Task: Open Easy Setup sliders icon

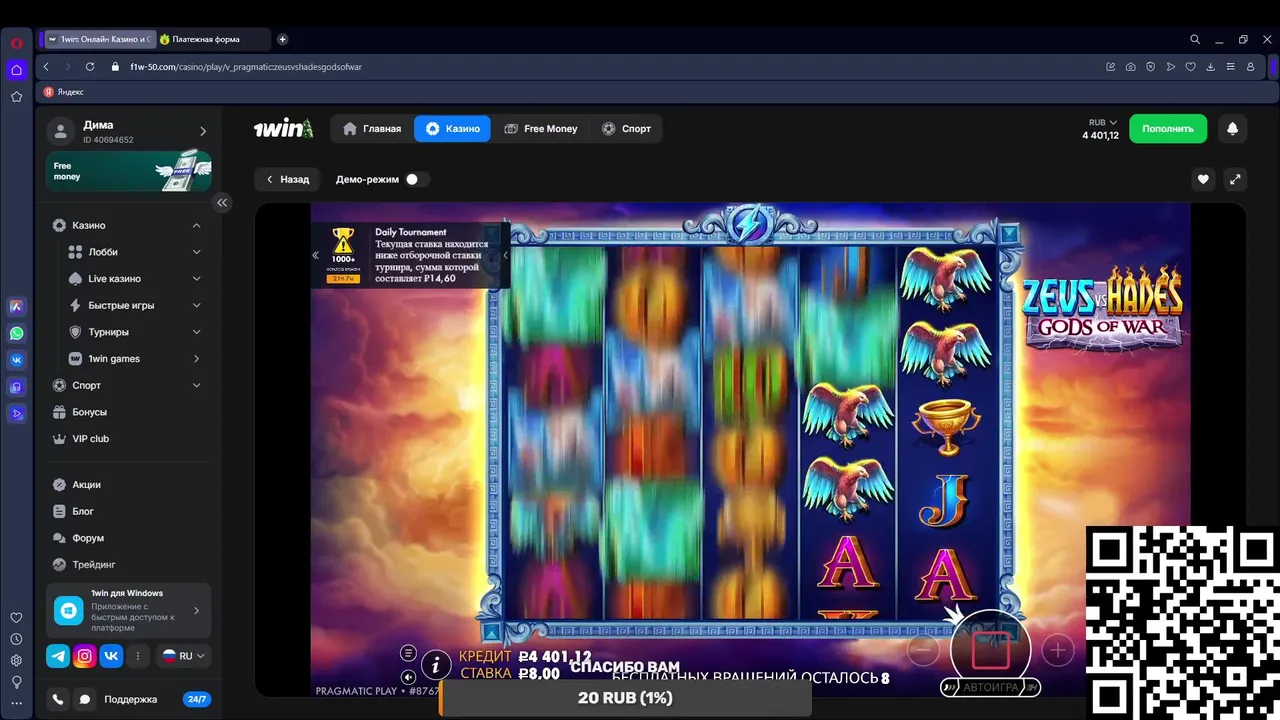Action: [x=1230, y=67]
